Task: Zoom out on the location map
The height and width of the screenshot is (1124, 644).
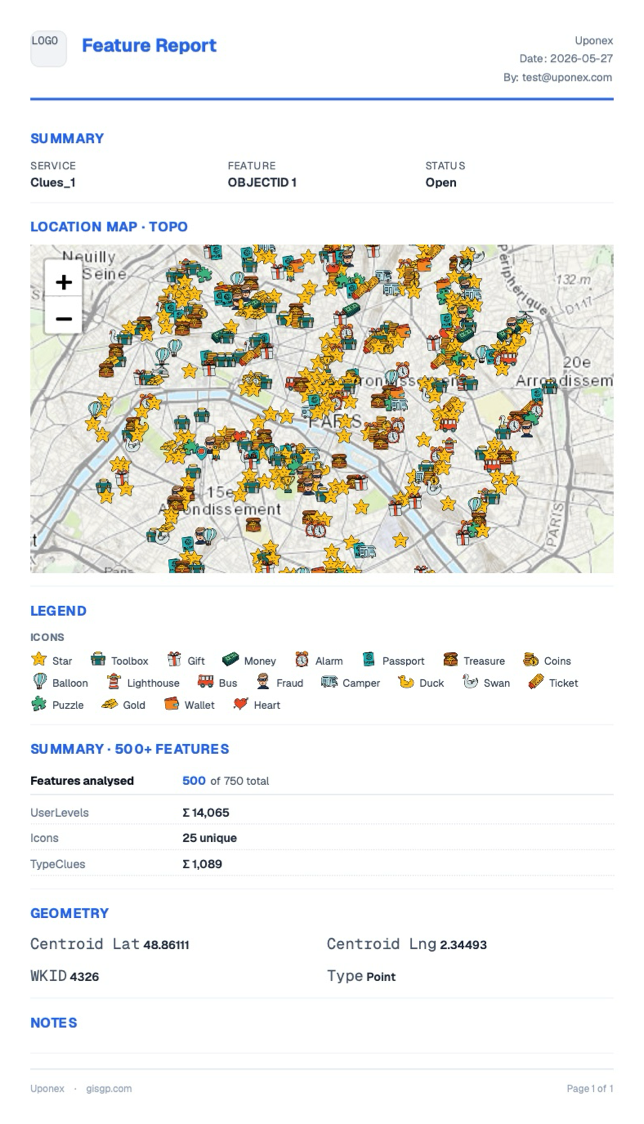Action: pyautogui.click(x=63, y=318)
